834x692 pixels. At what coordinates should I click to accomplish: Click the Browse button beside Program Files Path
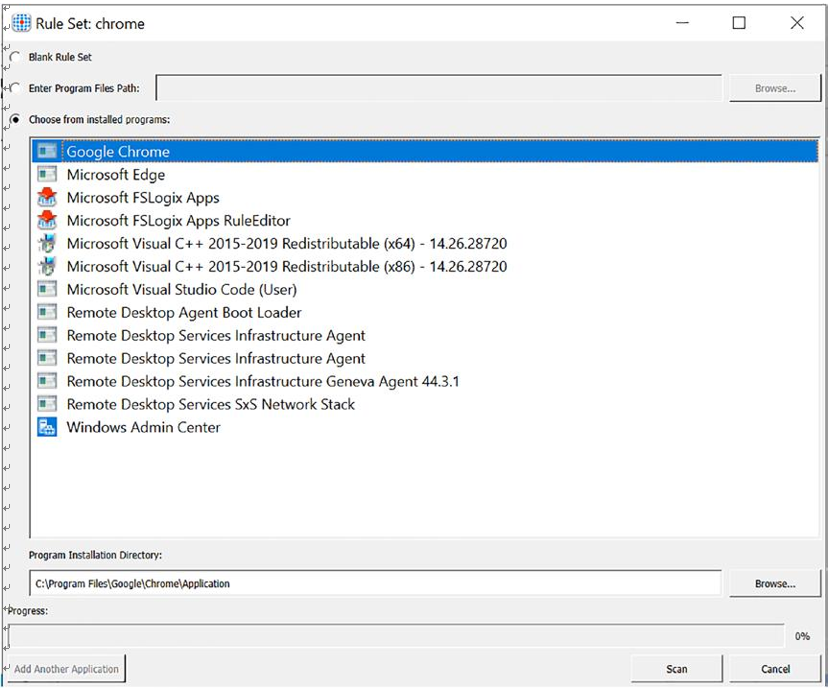coord(775,88)
